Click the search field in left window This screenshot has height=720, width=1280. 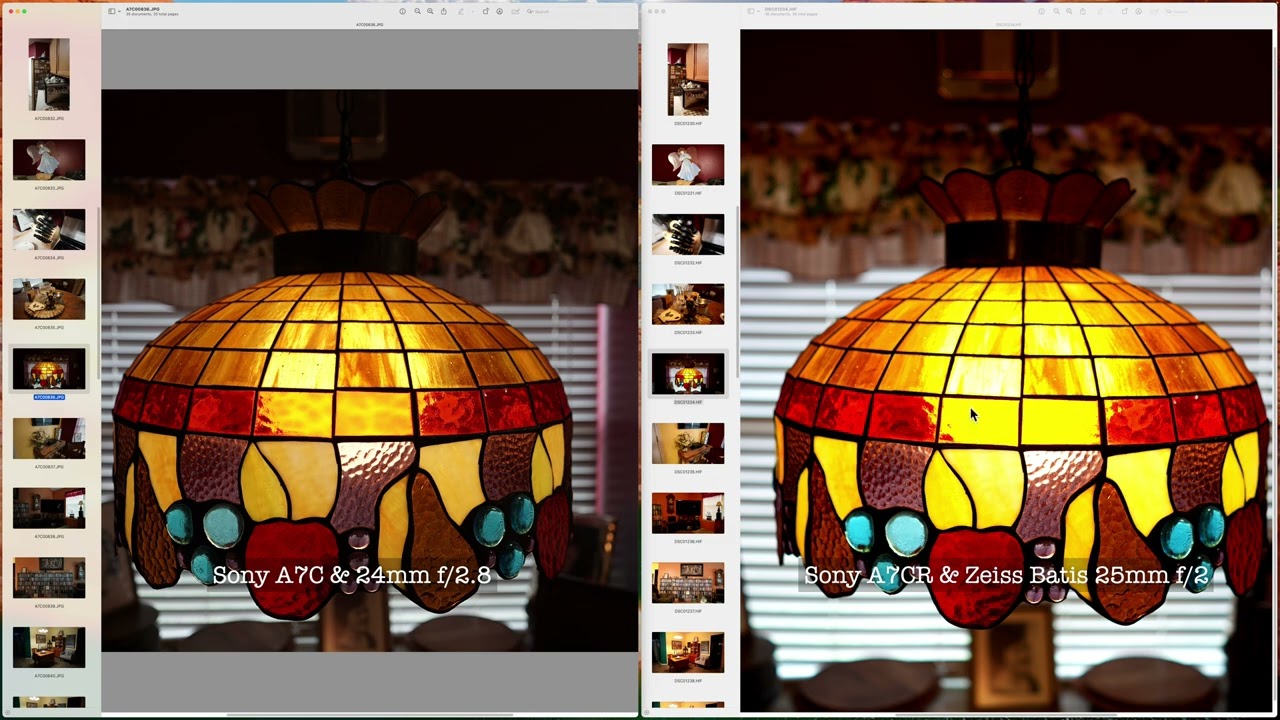coord(580,11)
